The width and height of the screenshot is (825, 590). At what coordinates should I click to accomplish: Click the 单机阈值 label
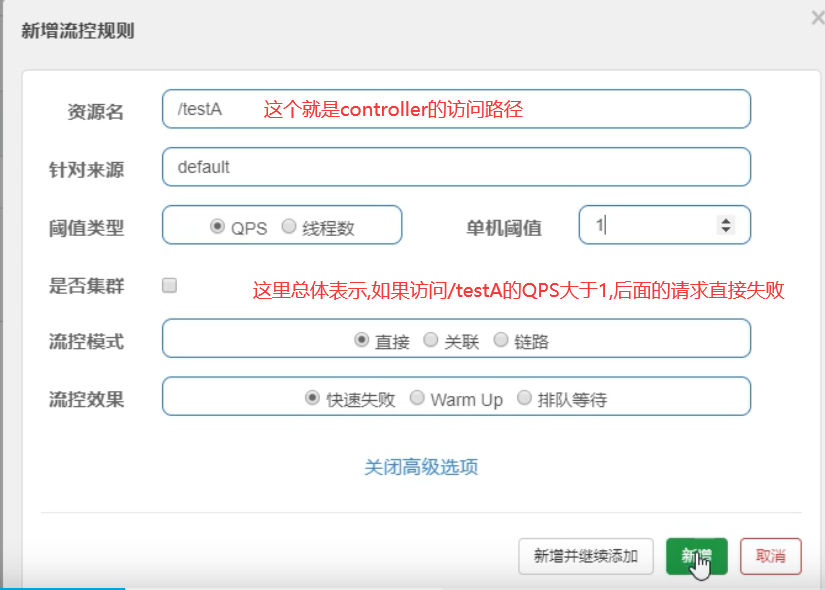(504, 228)
